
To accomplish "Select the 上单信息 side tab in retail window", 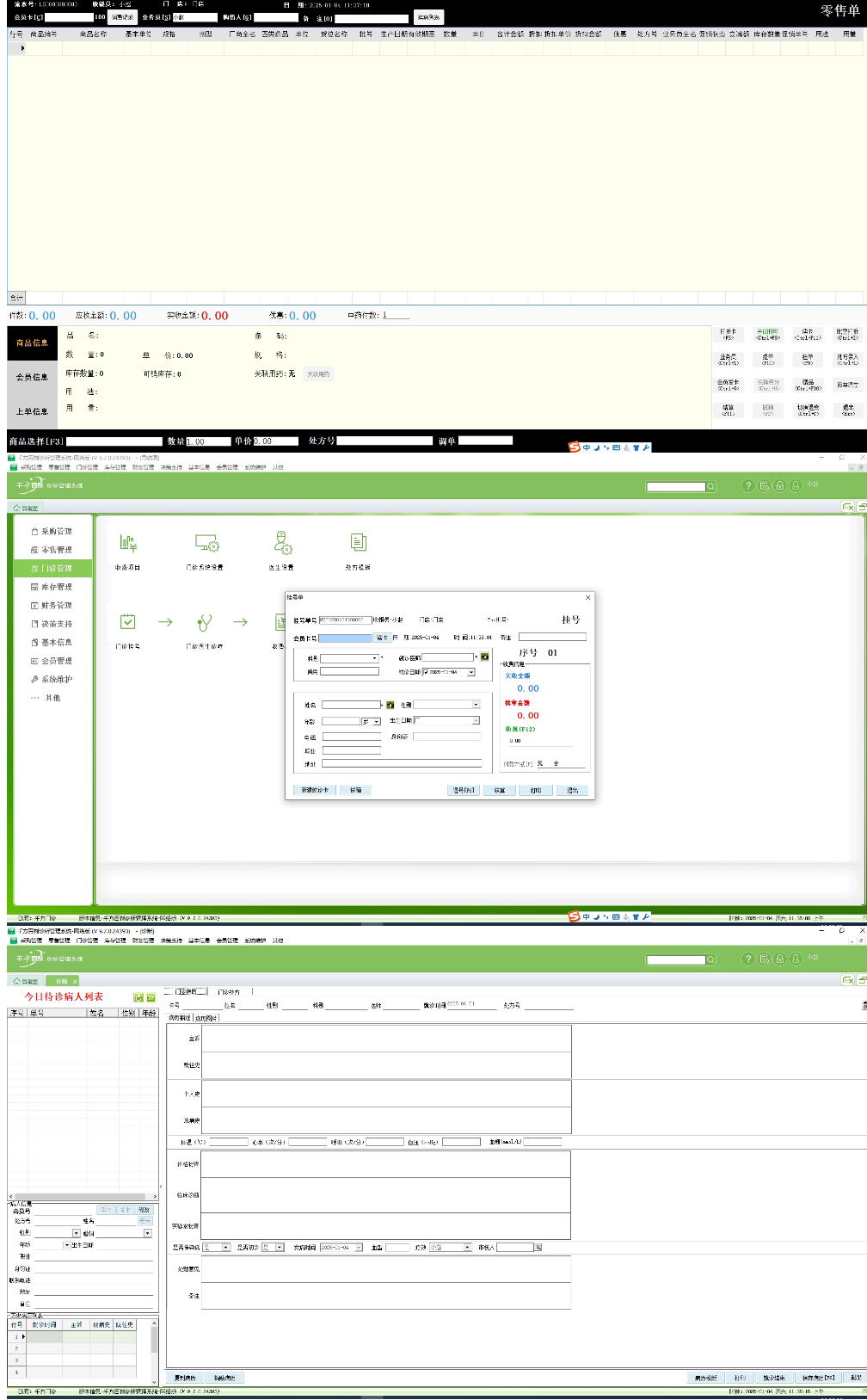I will [32, 411].
